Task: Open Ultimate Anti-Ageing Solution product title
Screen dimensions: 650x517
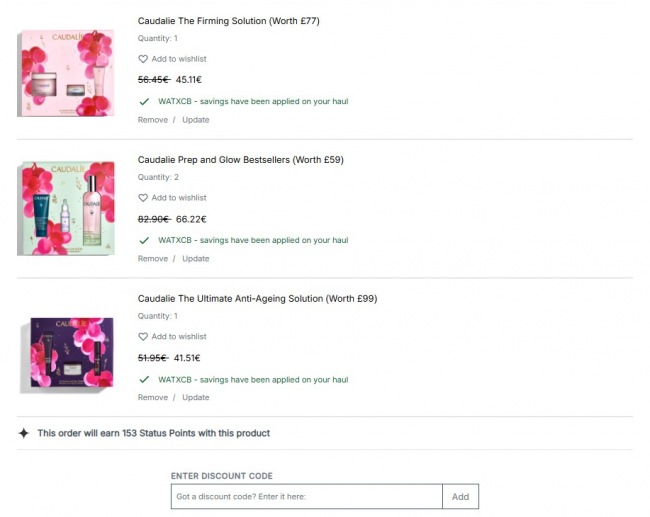Action: [x=257, y=299]
